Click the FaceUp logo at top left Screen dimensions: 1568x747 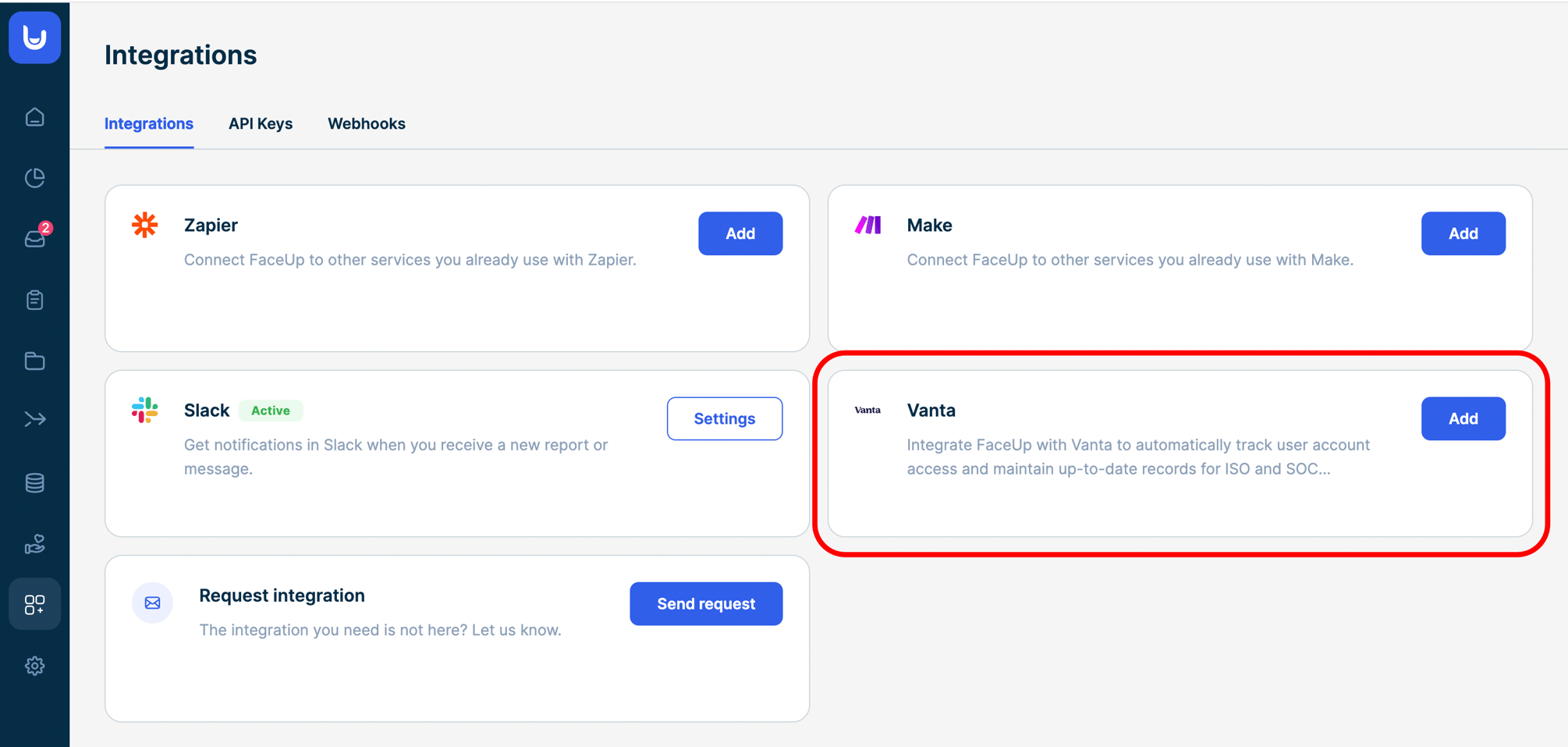click(34, 37)
